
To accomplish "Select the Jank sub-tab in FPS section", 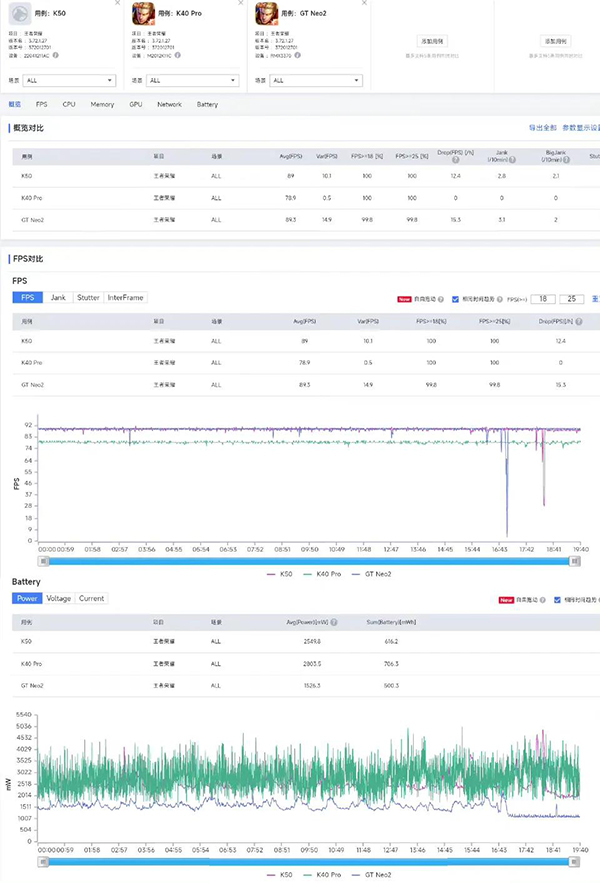I will coord(58,298).
